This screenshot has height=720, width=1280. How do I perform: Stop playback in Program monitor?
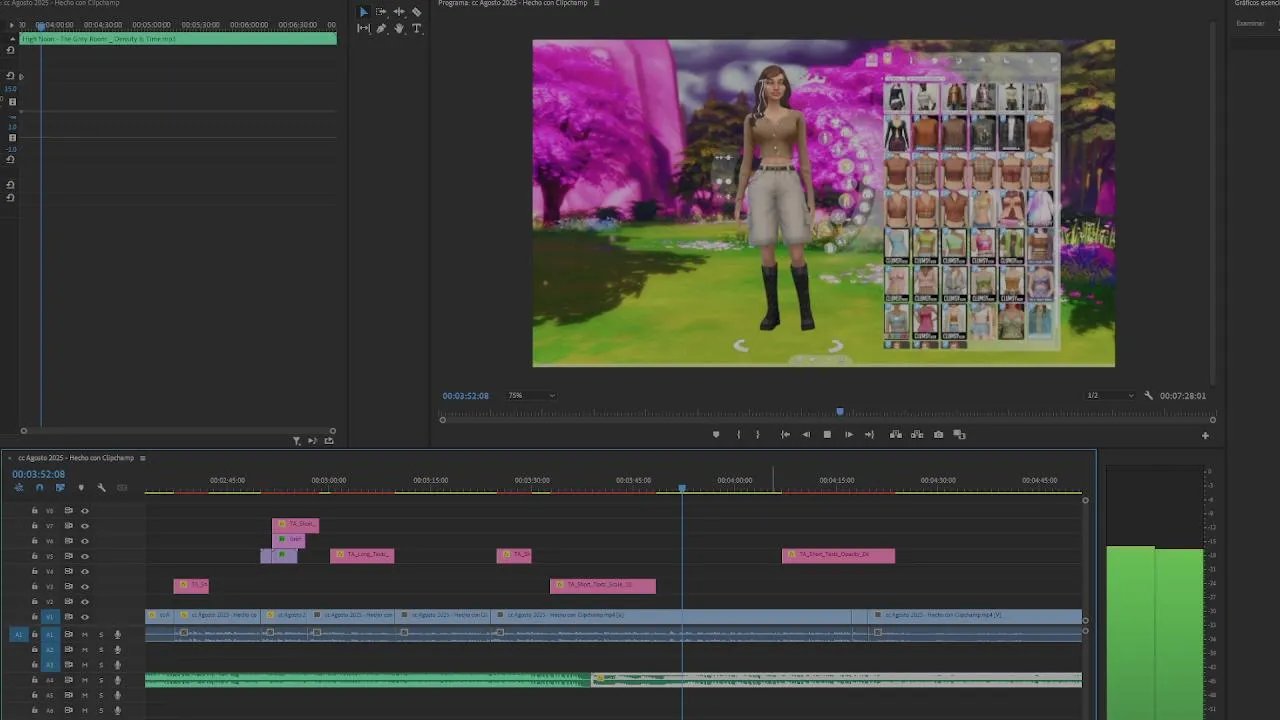tap(827, 435)
